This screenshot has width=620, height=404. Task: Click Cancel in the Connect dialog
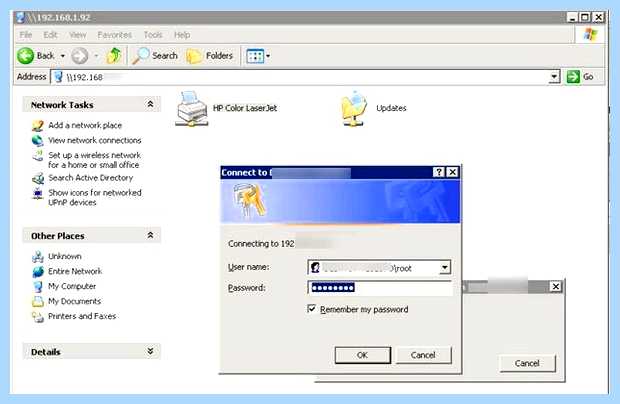[423, 355]
